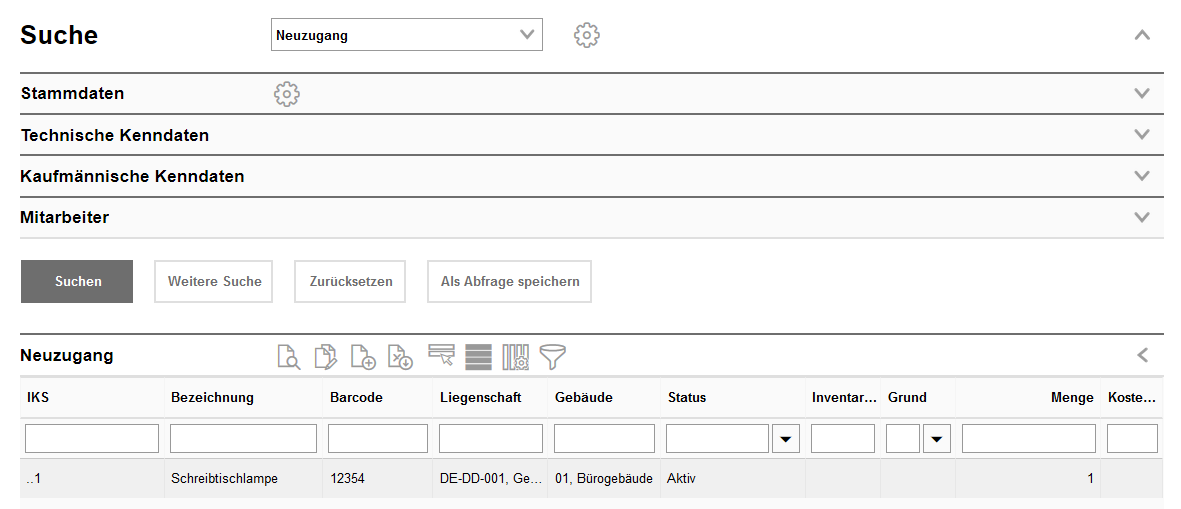The width and height of the screenshot is (1181, 509).
Task: Click the Bezeichnung filter input field
Action: click(243, 439)
